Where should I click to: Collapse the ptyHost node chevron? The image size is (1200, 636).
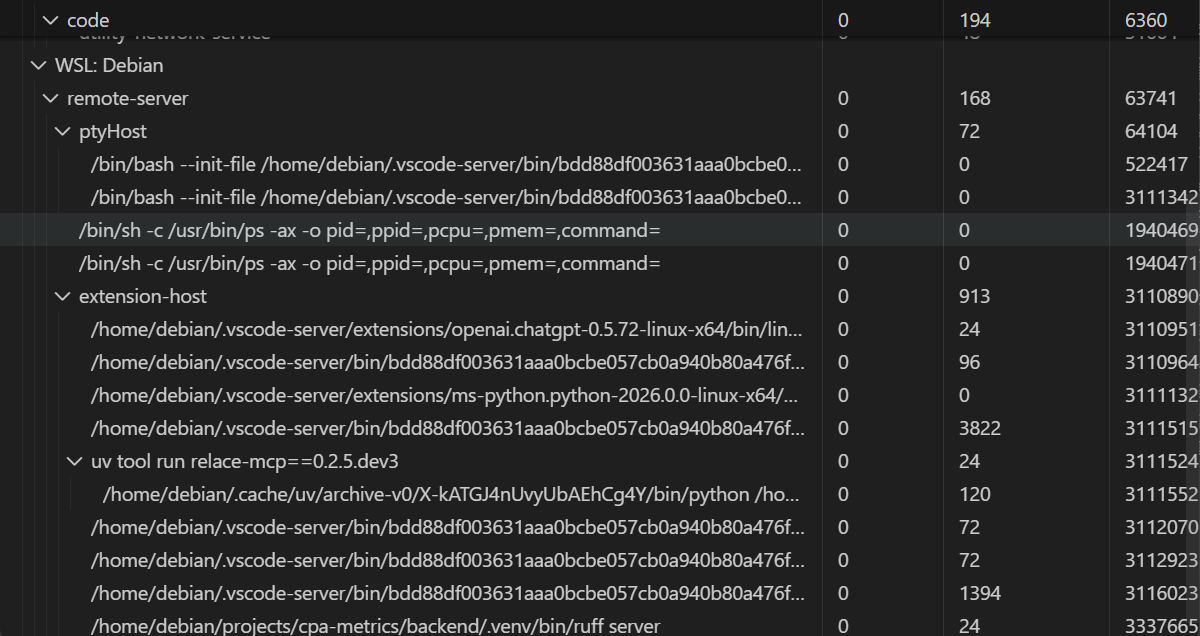pos(63,131)
